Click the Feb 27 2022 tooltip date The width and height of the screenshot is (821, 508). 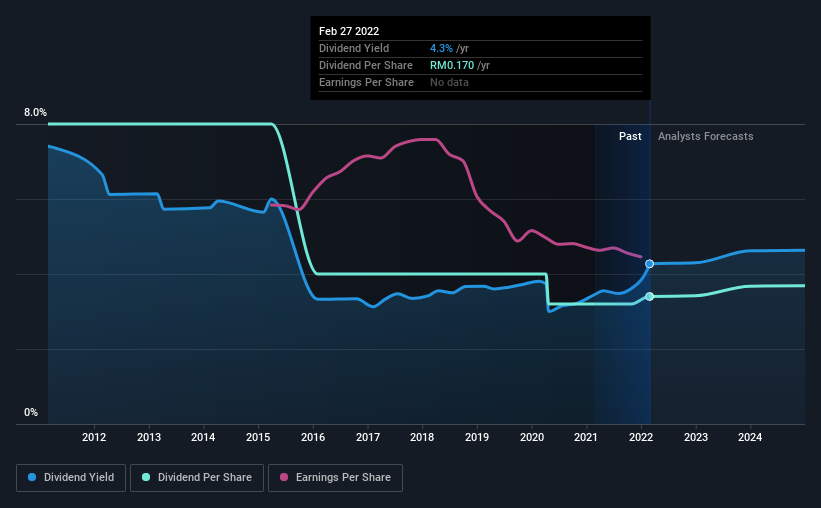pos(349,31)
